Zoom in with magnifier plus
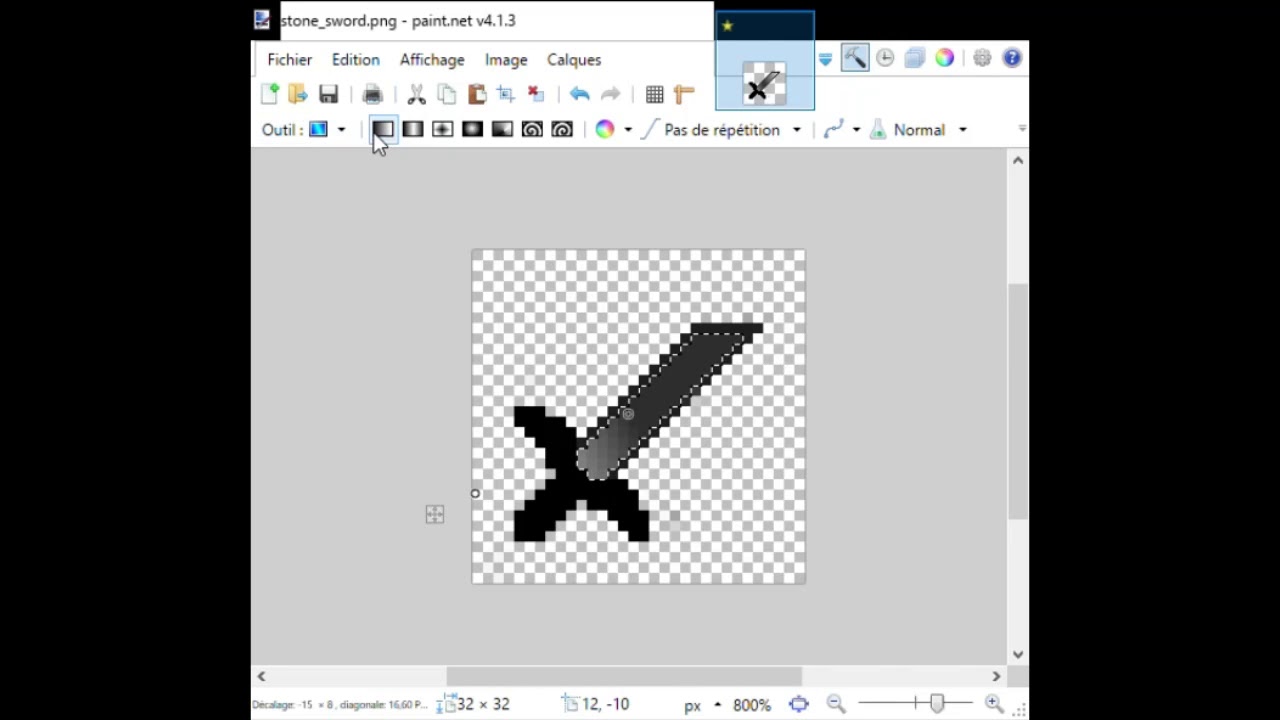1280x720 pixels. 994,704
